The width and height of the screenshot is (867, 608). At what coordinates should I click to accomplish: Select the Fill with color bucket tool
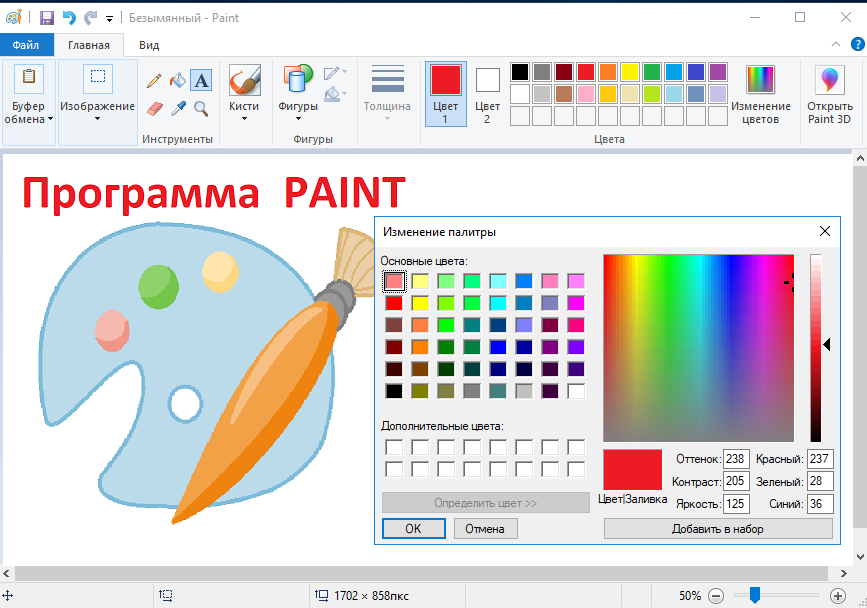point(177,81)
